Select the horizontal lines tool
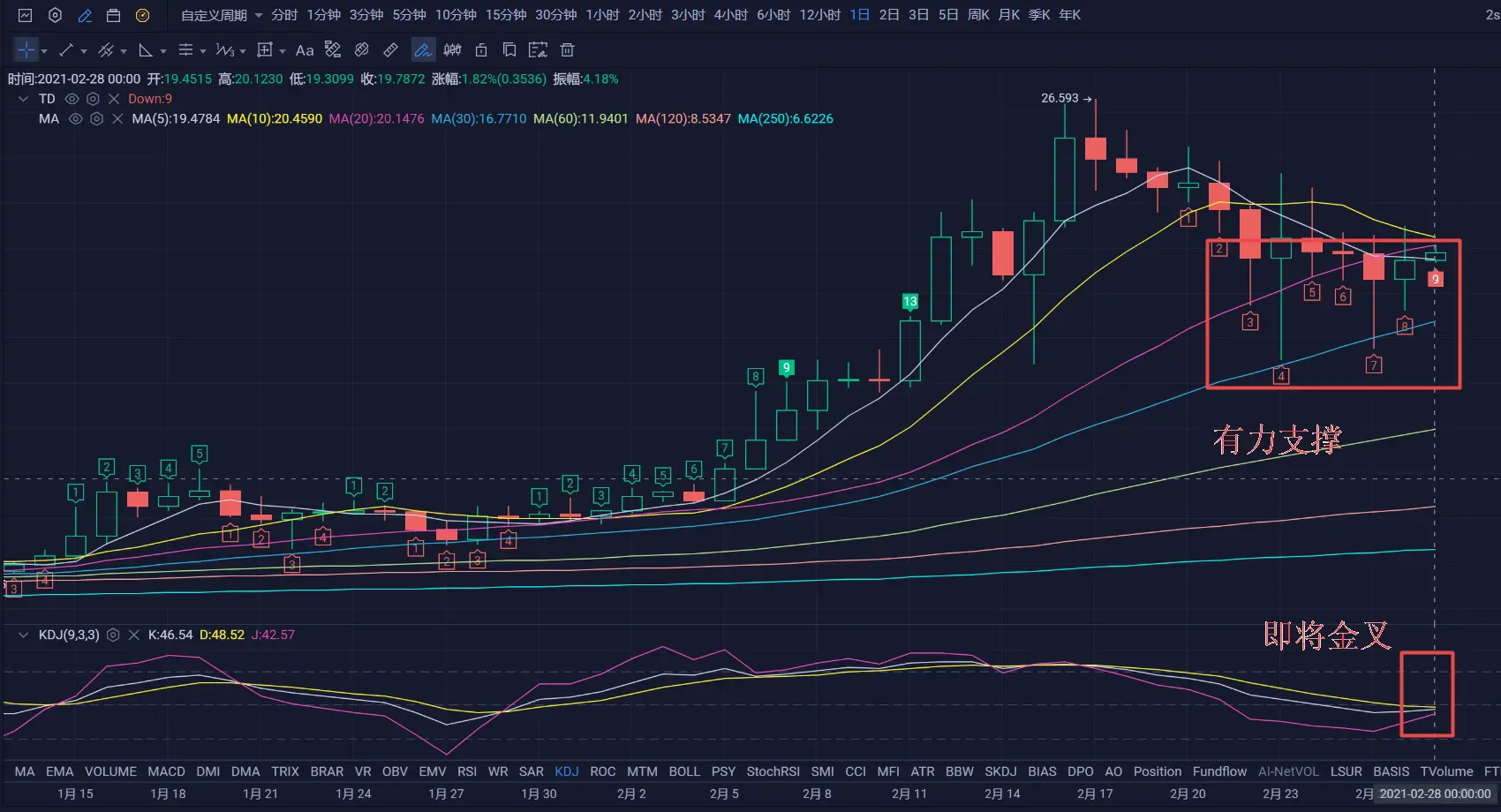 (185, 49)
